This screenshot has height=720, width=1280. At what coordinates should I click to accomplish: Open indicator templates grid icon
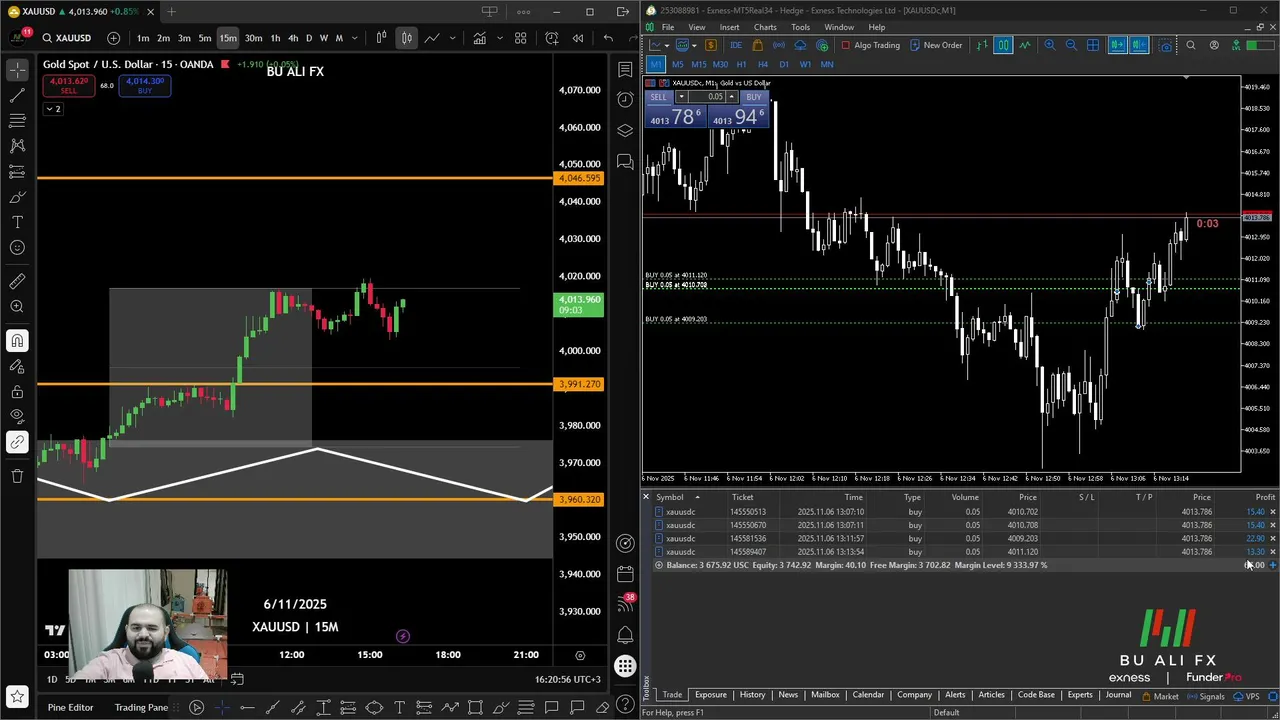click(x=520, y=38)
